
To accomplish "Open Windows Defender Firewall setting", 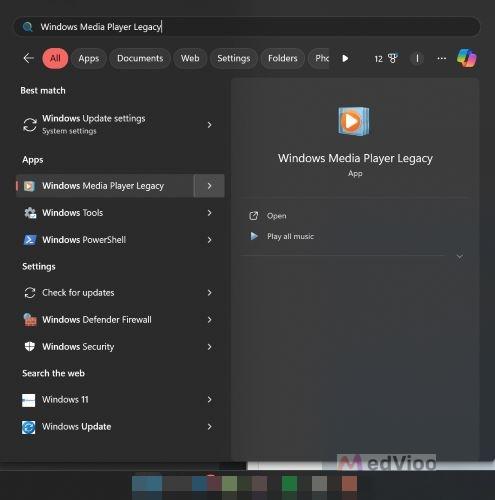I will [120, 320].
